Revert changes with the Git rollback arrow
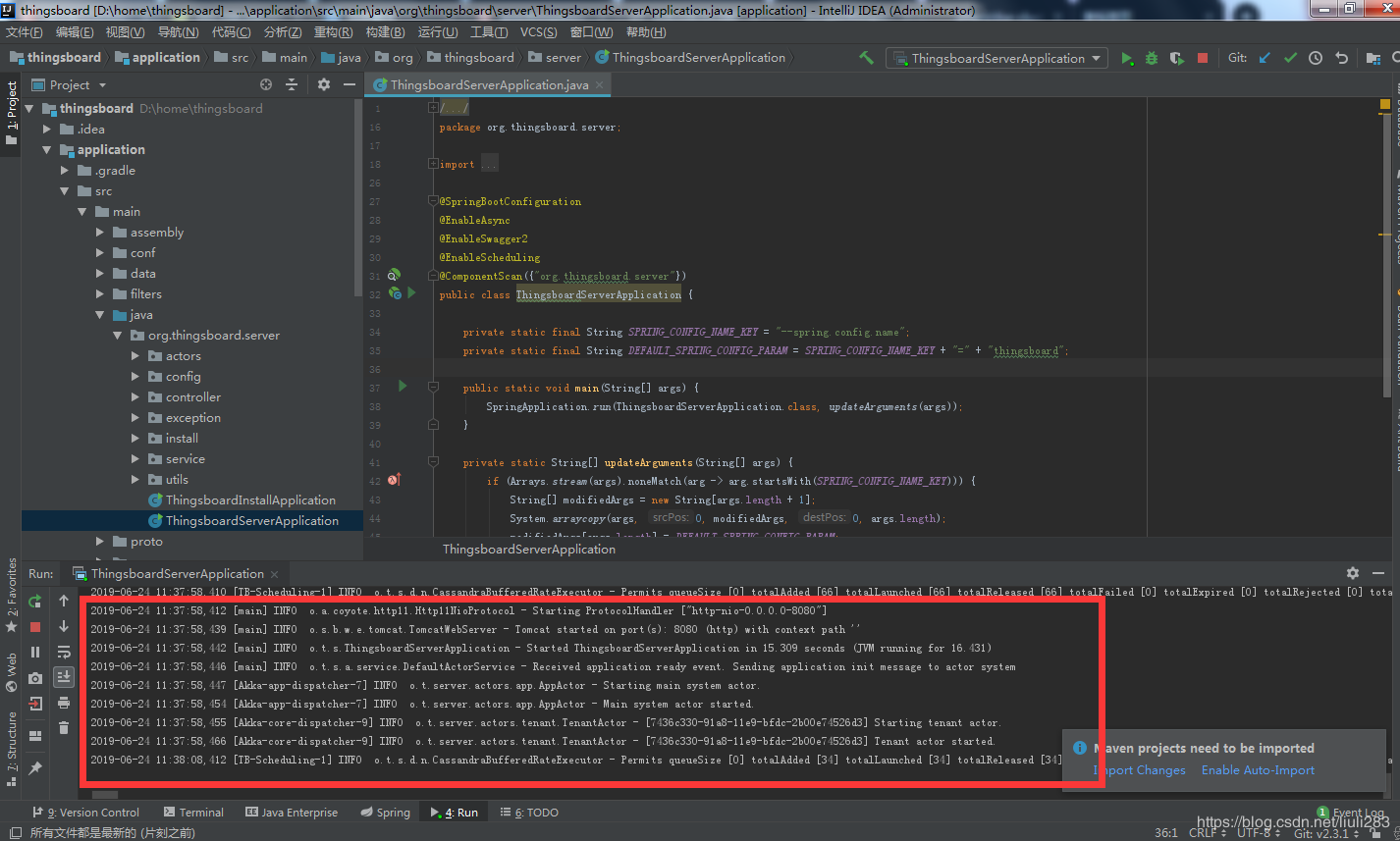Viewport: 1400px width, 841px height. pos(1342,58)
